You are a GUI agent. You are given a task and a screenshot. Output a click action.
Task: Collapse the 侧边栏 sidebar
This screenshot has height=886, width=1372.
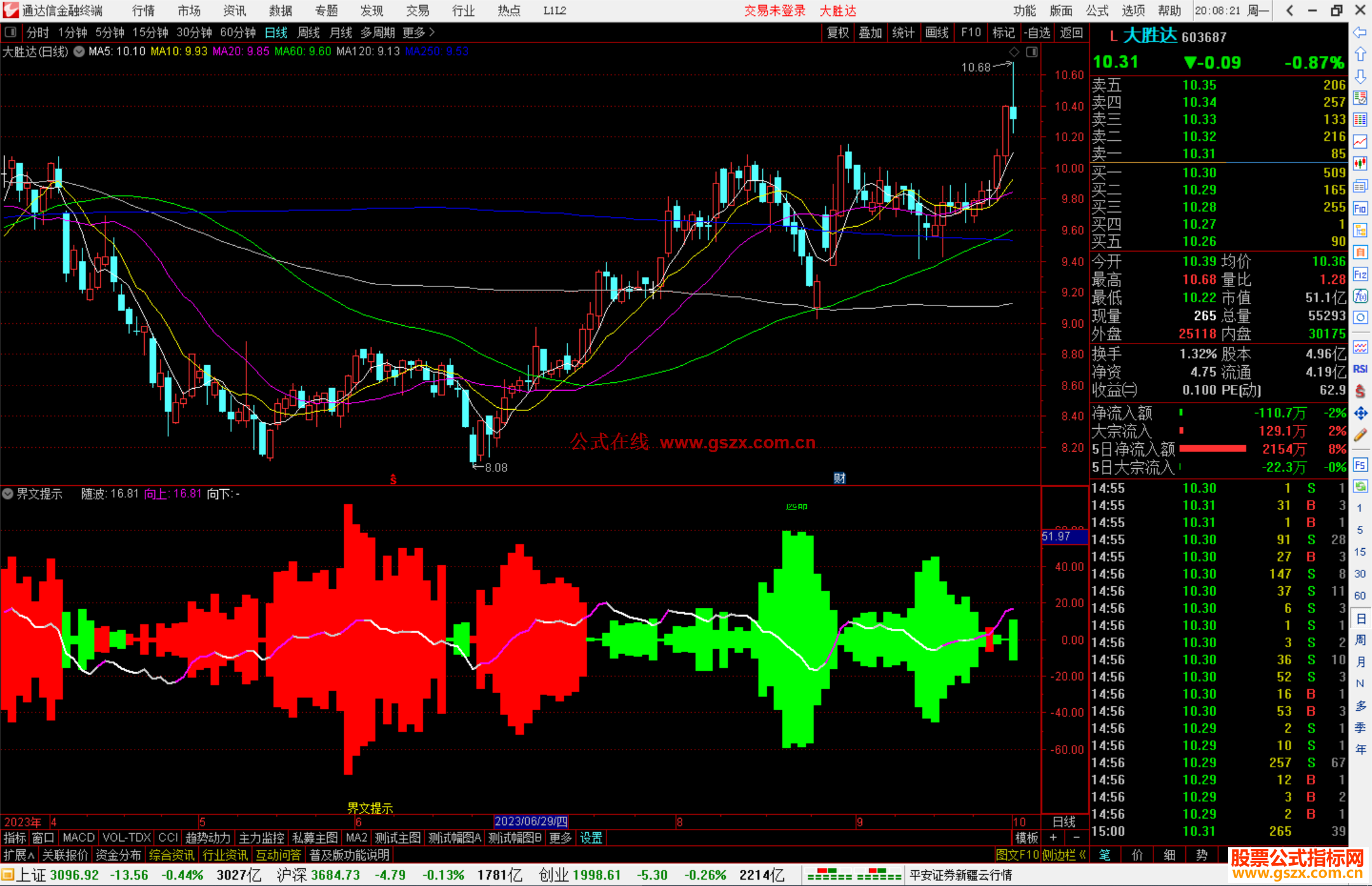pos(1064,855)
